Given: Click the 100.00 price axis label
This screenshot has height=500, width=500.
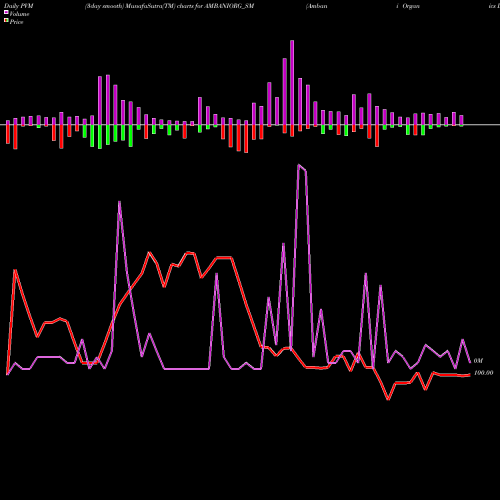Looking at the screenshot, I should tap(483, 373).
